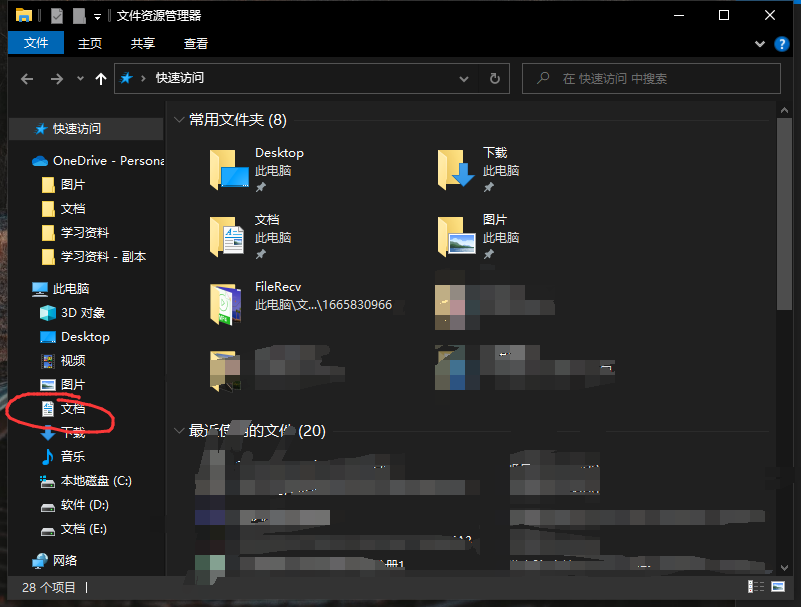Screen dimensions: 801x607
Task: Open the help question mark icon
Action: (x=781, y=44)
